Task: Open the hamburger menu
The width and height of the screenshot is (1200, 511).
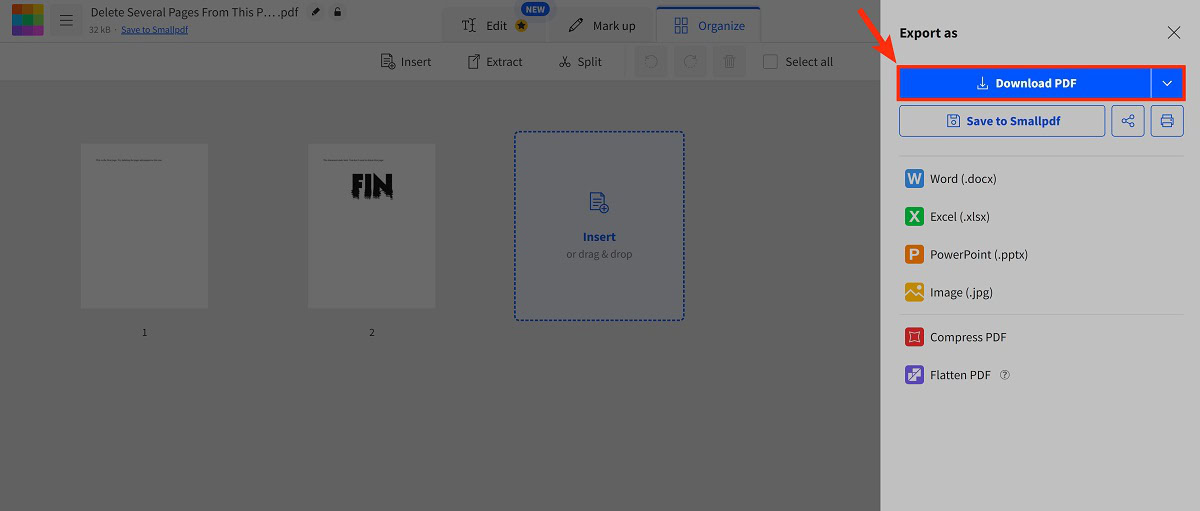Action: [66, 20]
